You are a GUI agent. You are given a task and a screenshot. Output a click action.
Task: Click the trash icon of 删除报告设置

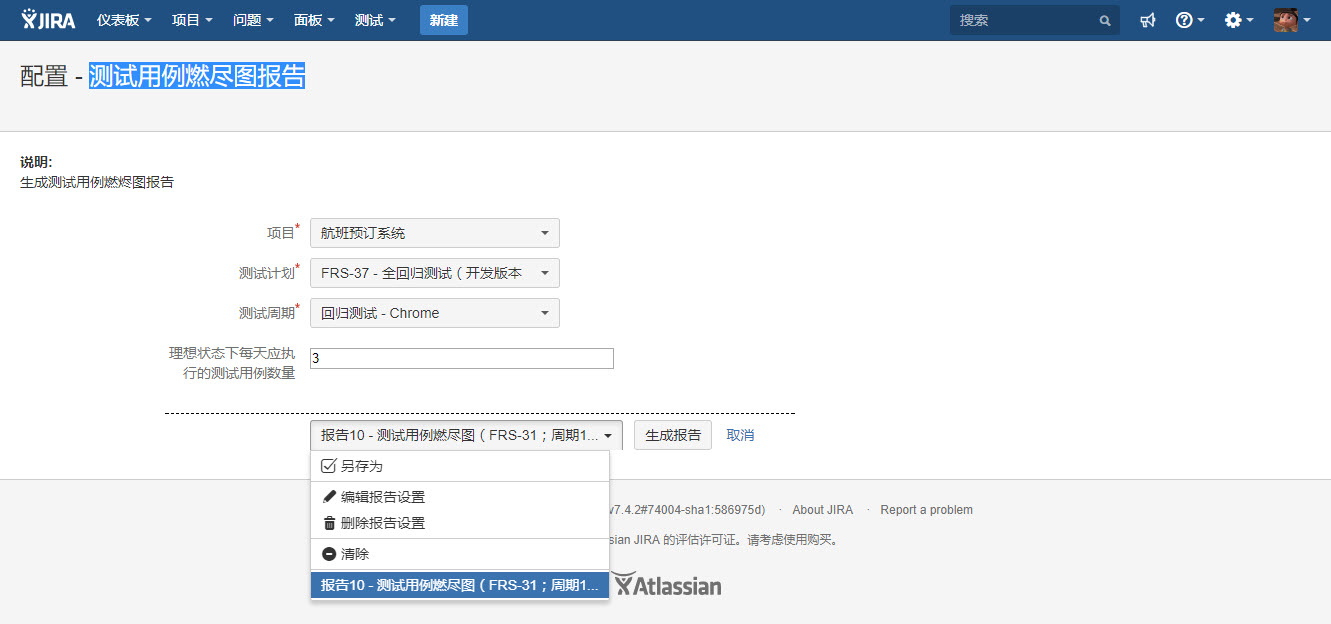tap(329, 523)
